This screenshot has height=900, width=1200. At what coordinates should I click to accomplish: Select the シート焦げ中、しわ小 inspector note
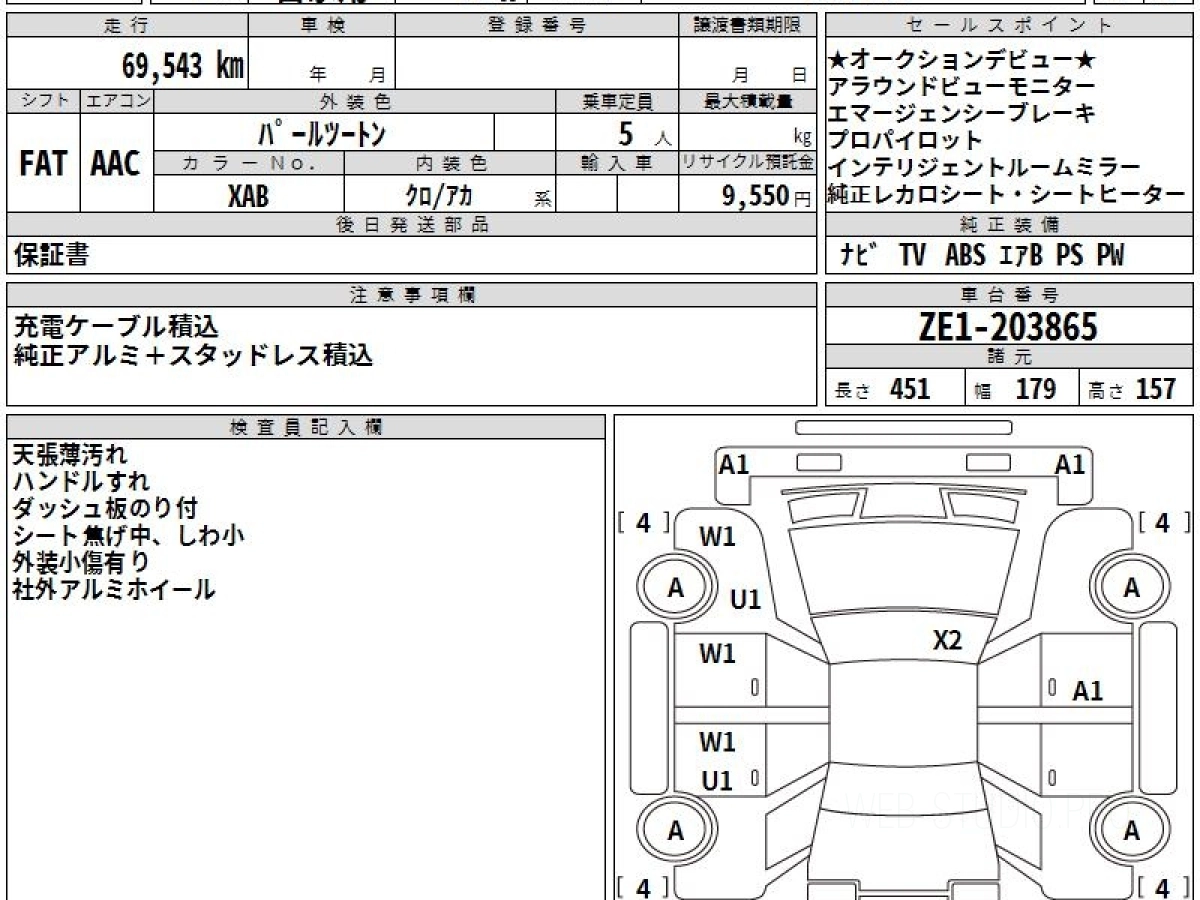[x=128, y=536]
